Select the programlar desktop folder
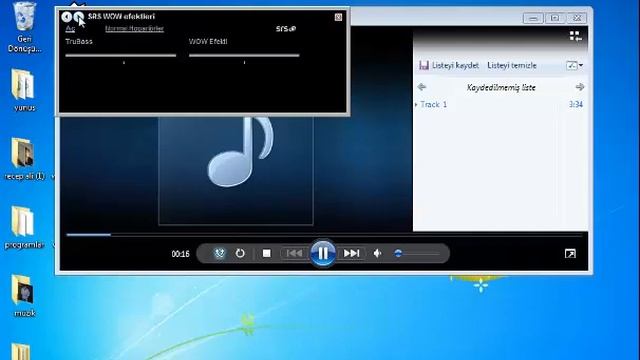Image resolution: width=640 pixels, height=360 pixels. pos(24,227)
